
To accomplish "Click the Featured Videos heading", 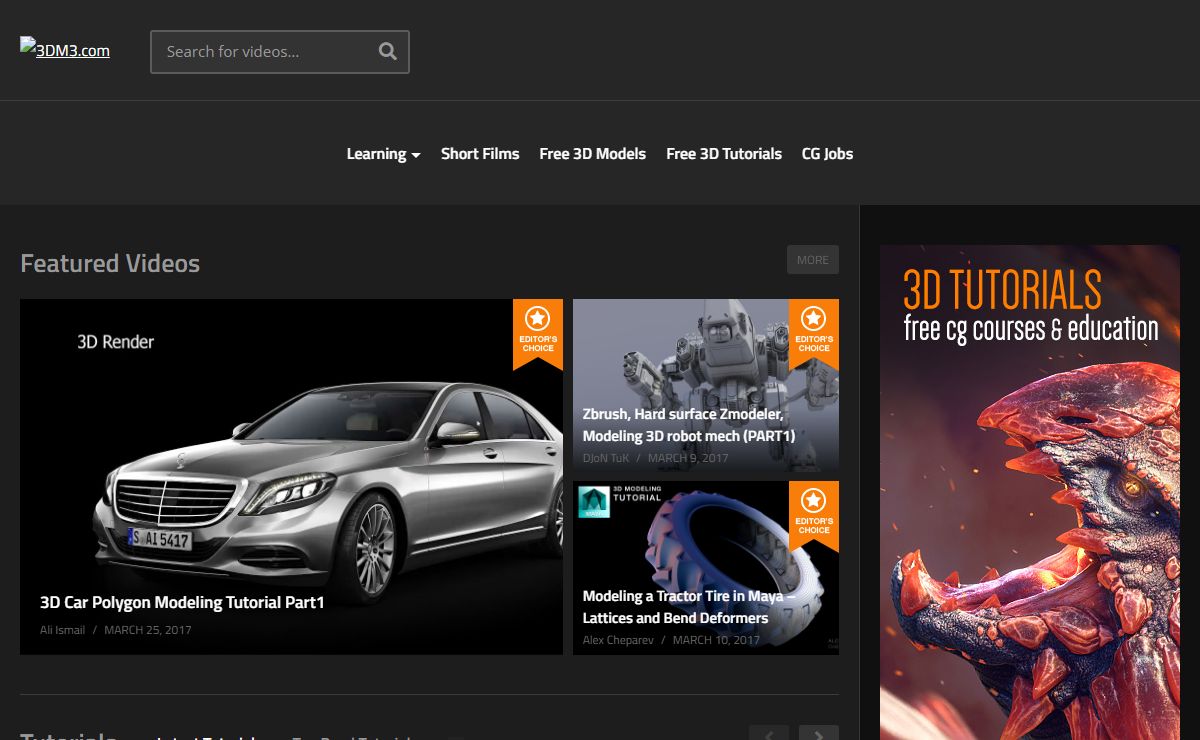I will coord(110,263).
